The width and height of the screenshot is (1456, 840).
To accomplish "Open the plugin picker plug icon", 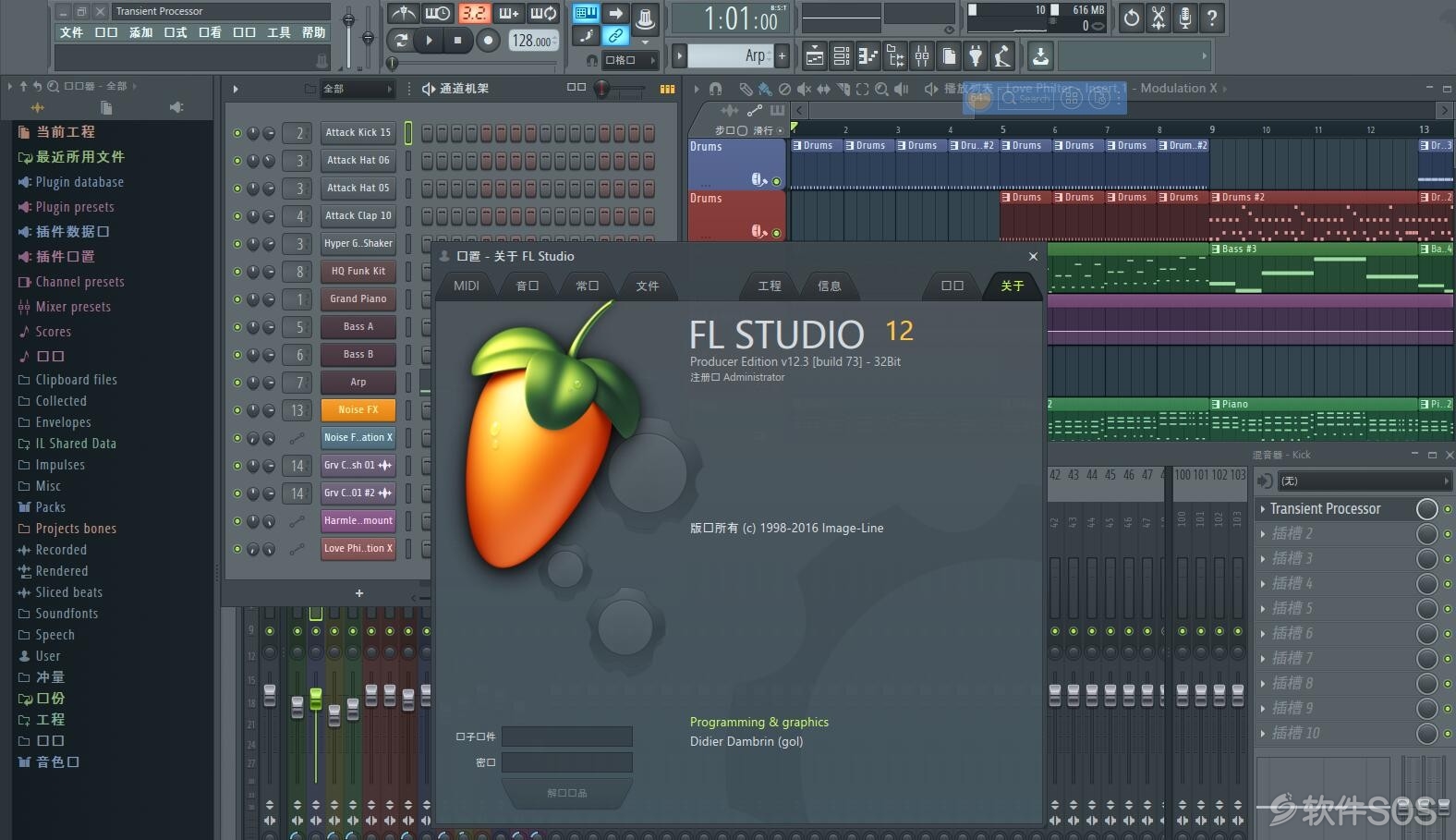I will tap(976, 56).
